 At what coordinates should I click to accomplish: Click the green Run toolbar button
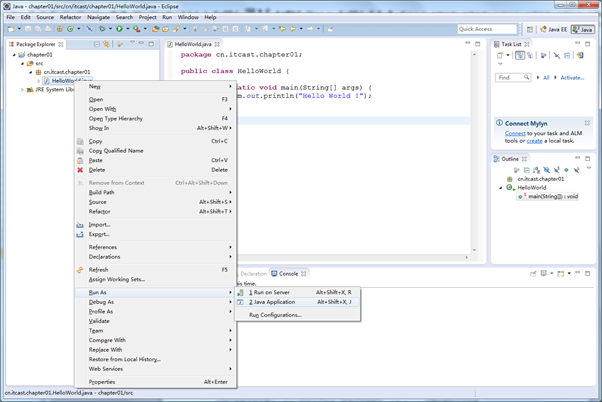pyautogui.click(x=119, y=29)
